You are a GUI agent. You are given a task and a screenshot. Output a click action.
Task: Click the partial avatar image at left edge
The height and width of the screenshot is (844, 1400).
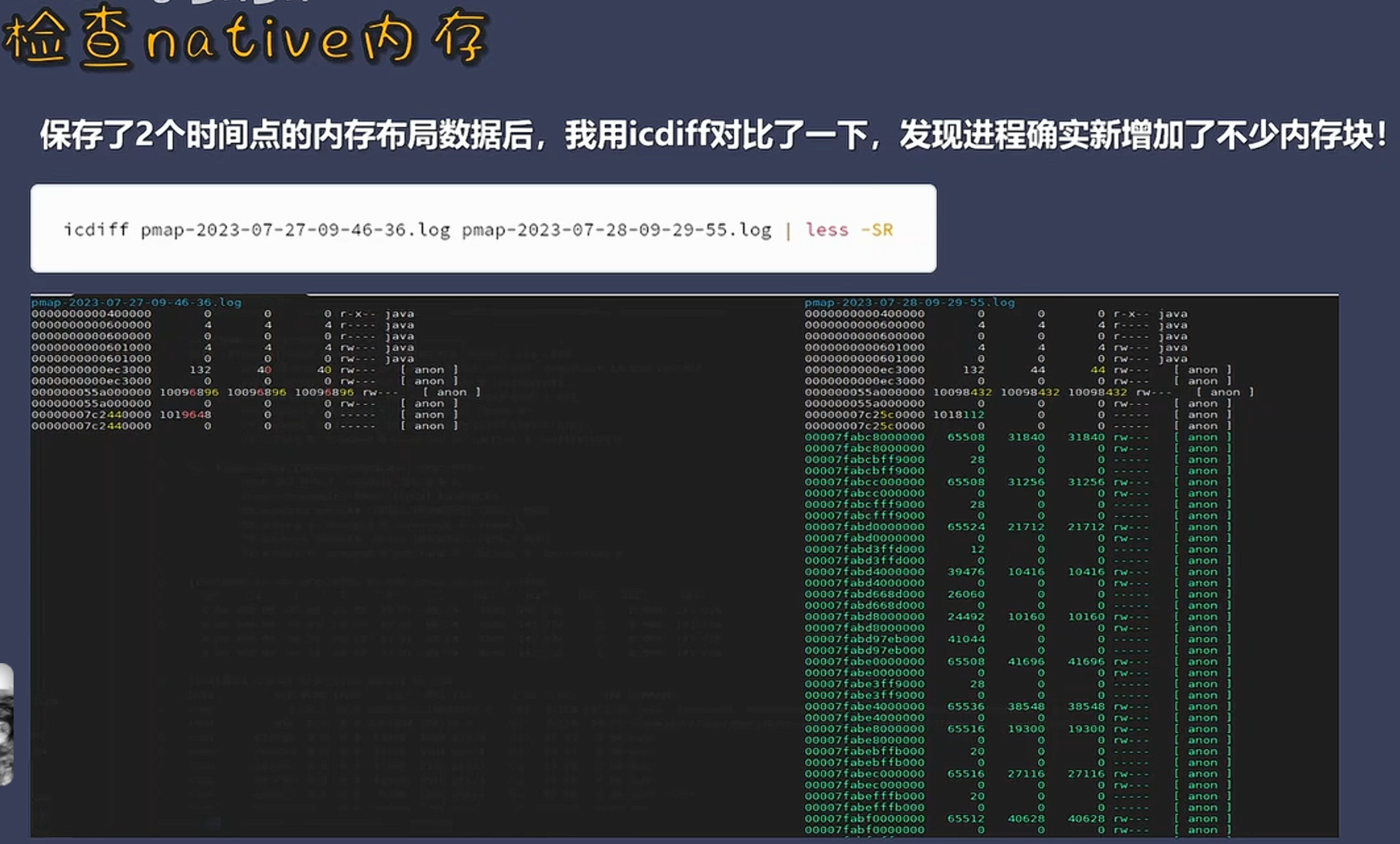(x=6, y=724)
